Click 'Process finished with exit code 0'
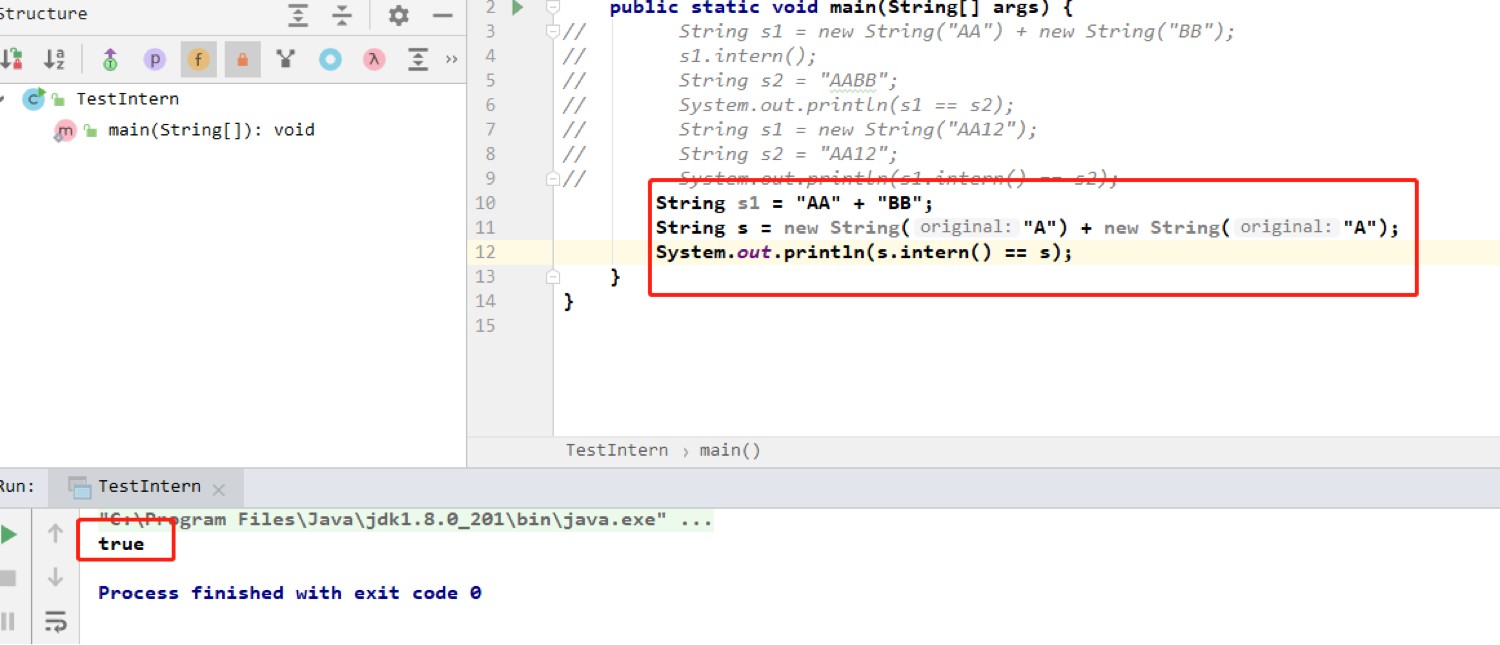1500x645 pixels. tap(290, 593)
